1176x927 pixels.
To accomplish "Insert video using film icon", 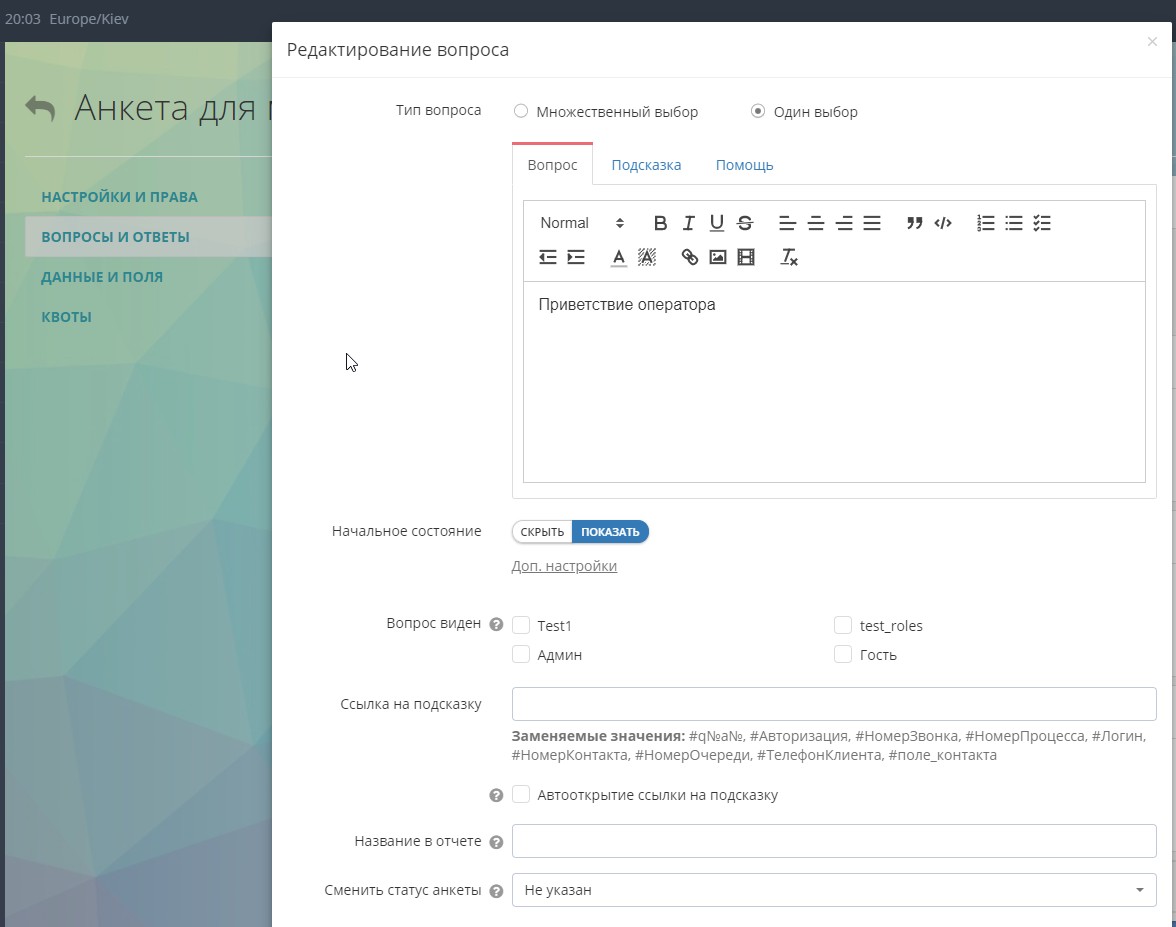I will point(746,257).
